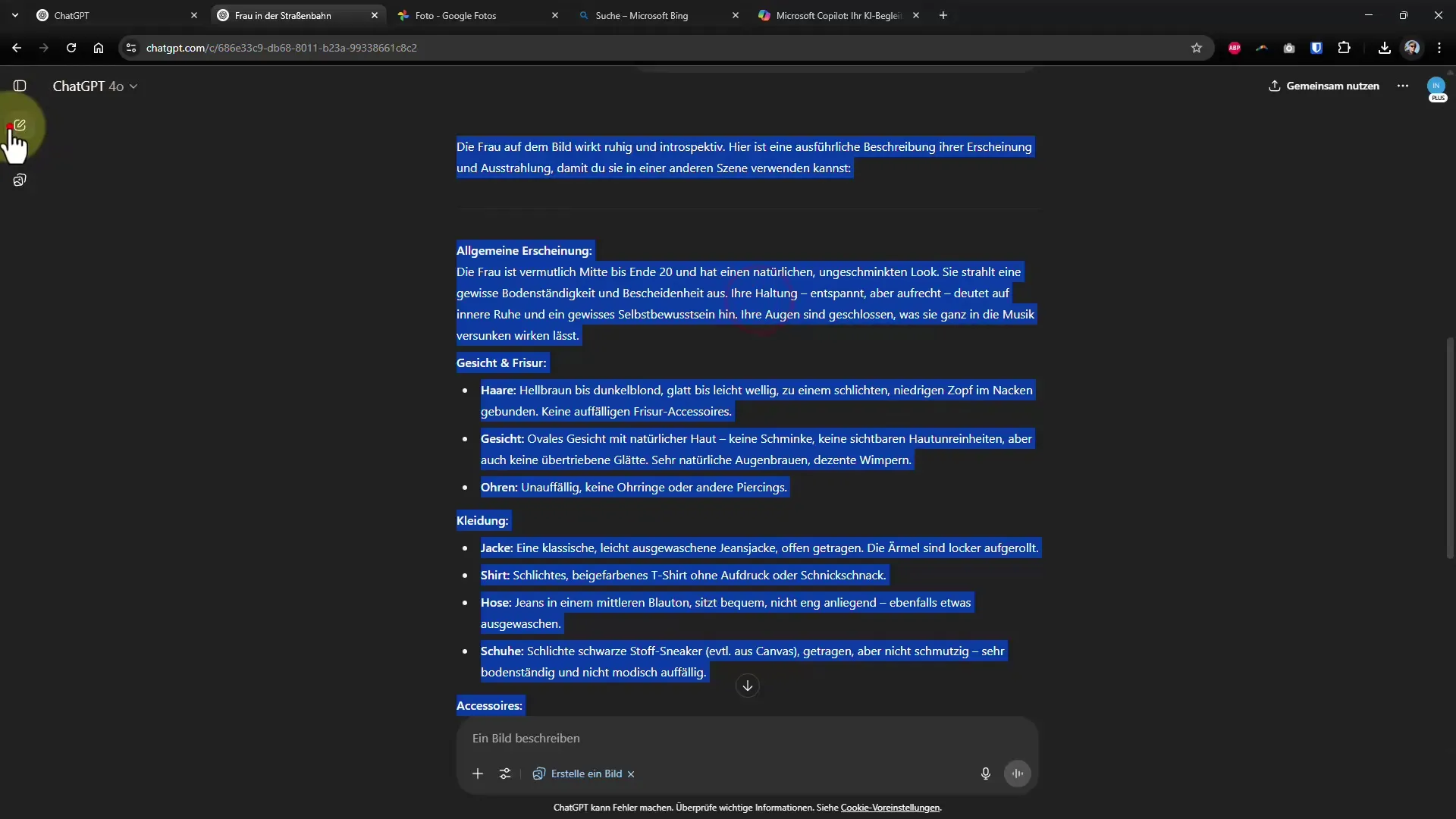
Task: Click the site information icon in address bar
Action: [131, 48]
